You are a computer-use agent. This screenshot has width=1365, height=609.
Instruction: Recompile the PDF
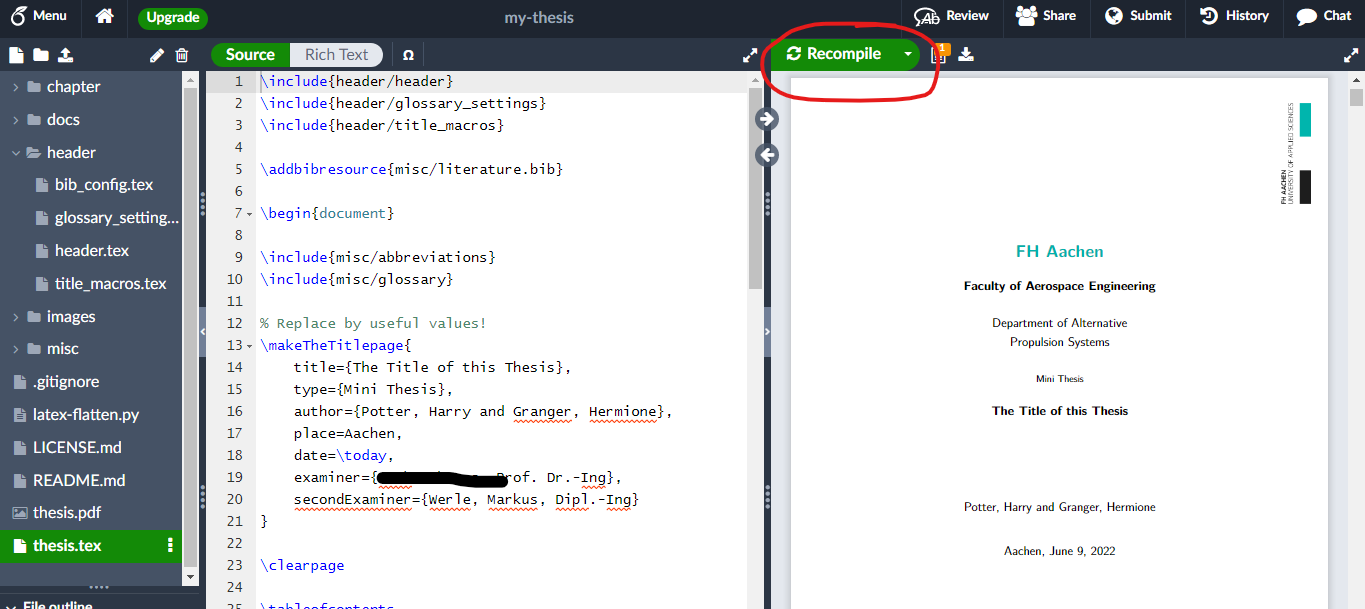coord(834,54)
